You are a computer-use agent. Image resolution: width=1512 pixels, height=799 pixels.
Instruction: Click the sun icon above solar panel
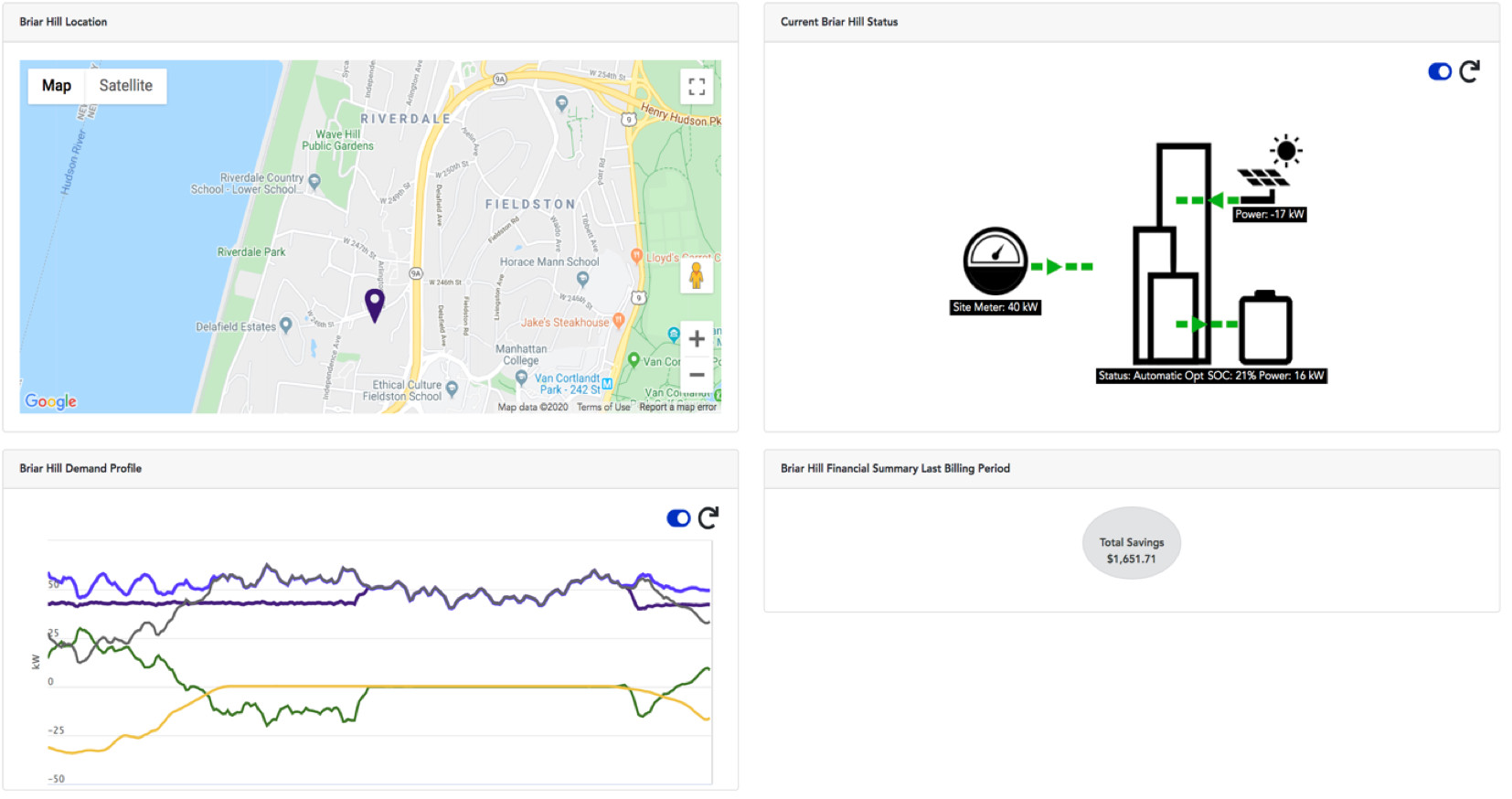(x=1286, y=150)
